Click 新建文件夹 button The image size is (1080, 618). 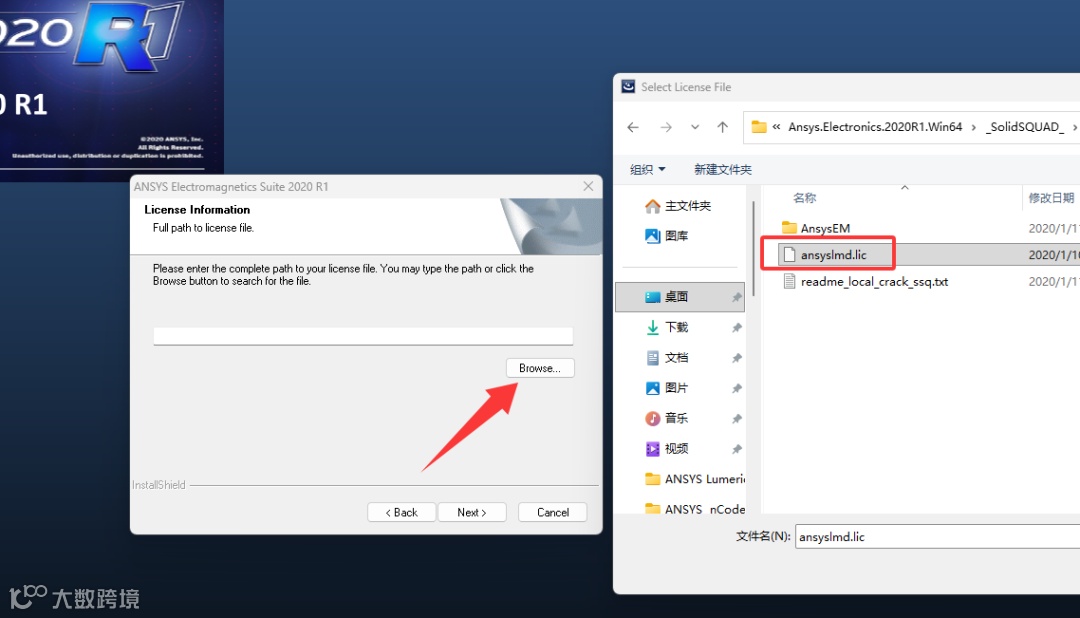(723, 169)
